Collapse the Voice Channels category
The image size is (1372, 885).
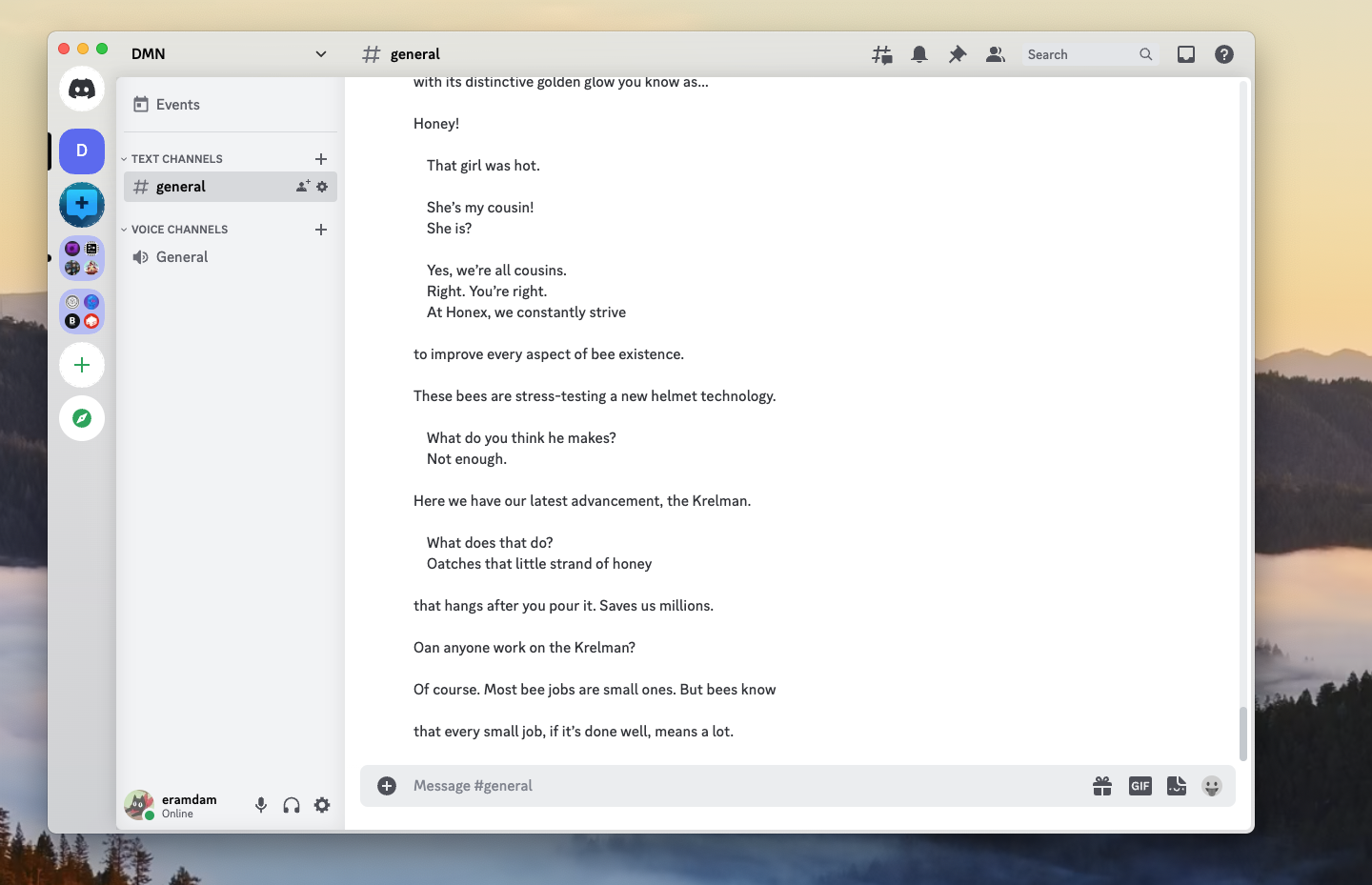click(x=174, y=230)
